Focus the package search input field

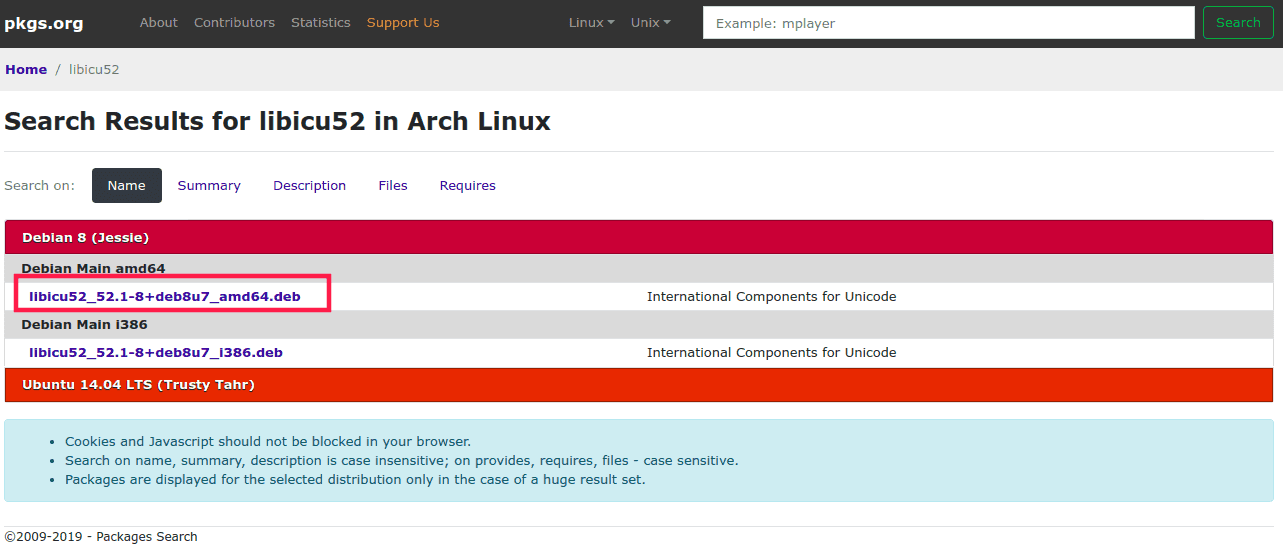(x=948, y=23)
